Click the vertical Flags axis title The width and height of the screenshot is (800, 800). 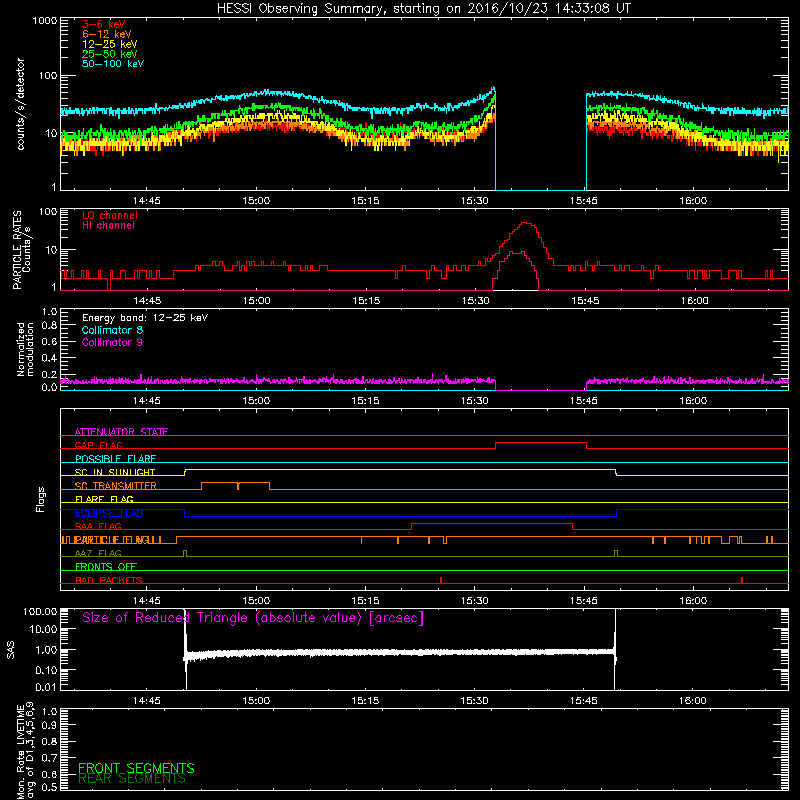click(x=40, y=499)
